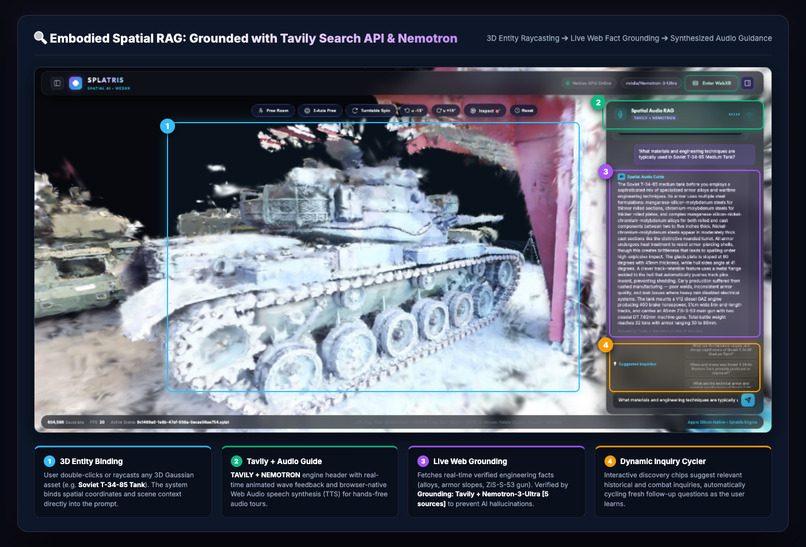Viewport: 806px width, 547px height.
Task: Click the lightbulb icon next to Suggested Inquiries
Action: [615, 364]
